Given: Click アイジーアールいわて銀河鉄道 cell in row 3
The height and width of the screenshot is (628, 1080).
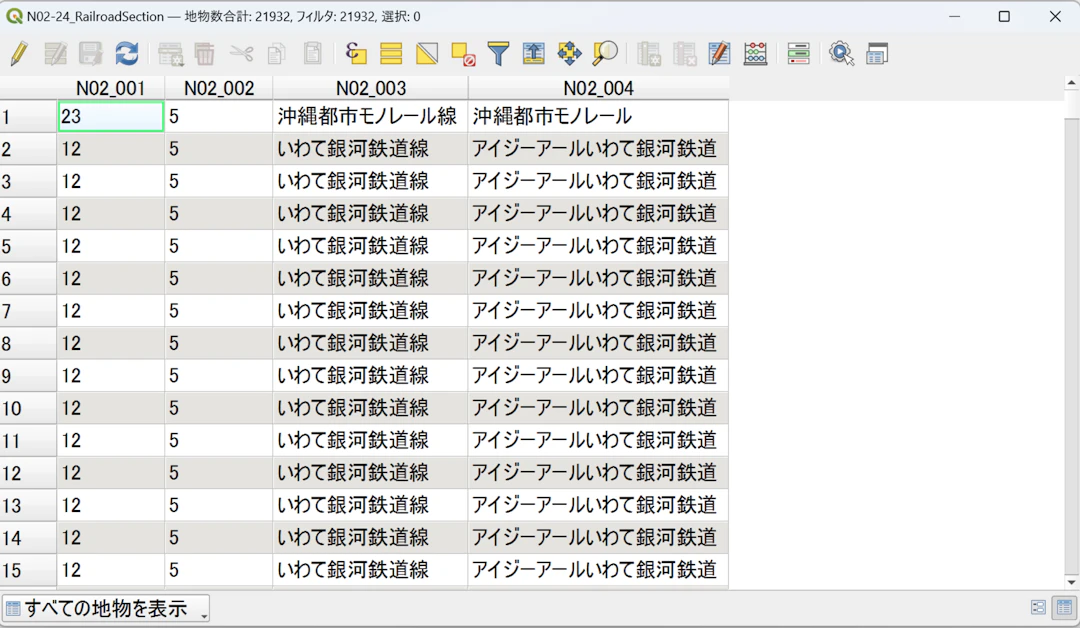Looking at the screenshot, I should 598,181.
